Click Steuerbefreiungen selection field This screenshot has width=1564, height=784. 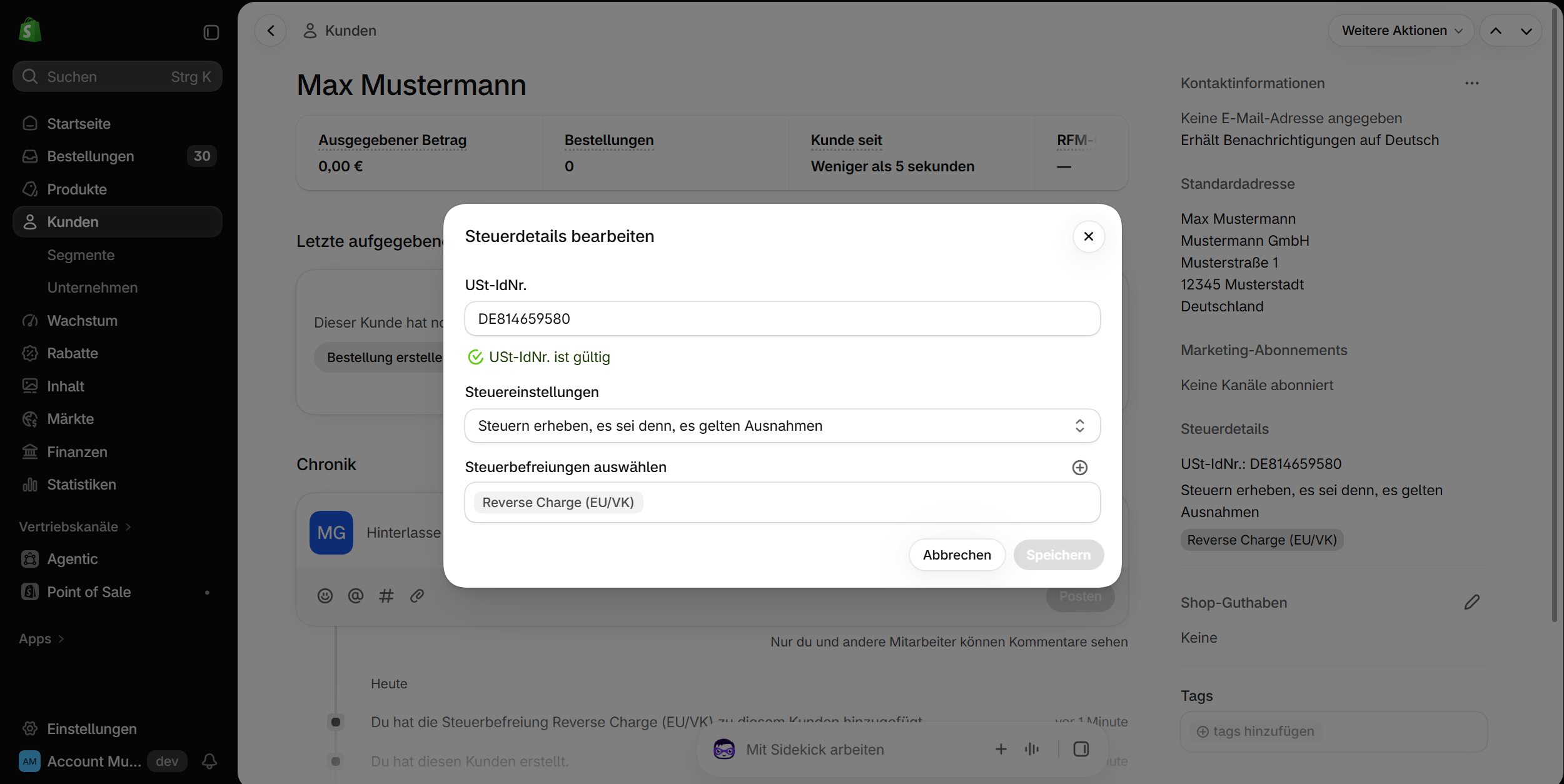(782, 503)
